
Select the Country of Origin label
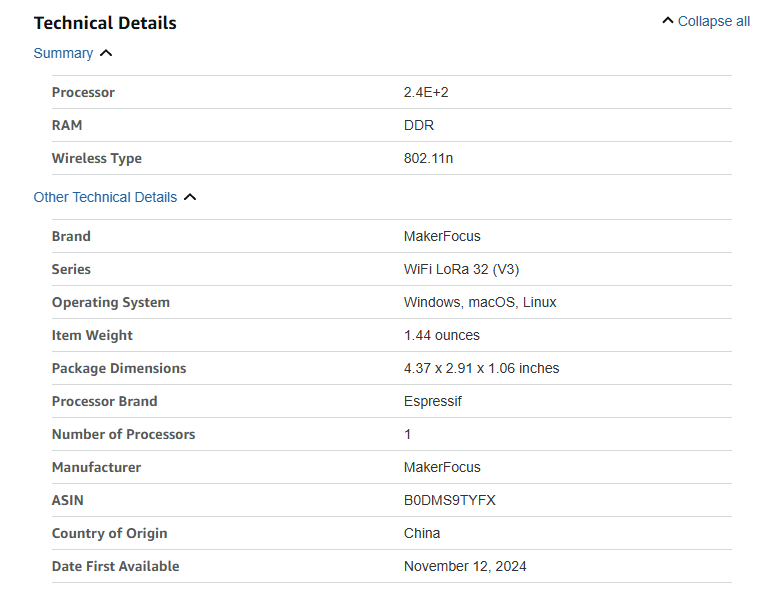(x=110, y=534)
